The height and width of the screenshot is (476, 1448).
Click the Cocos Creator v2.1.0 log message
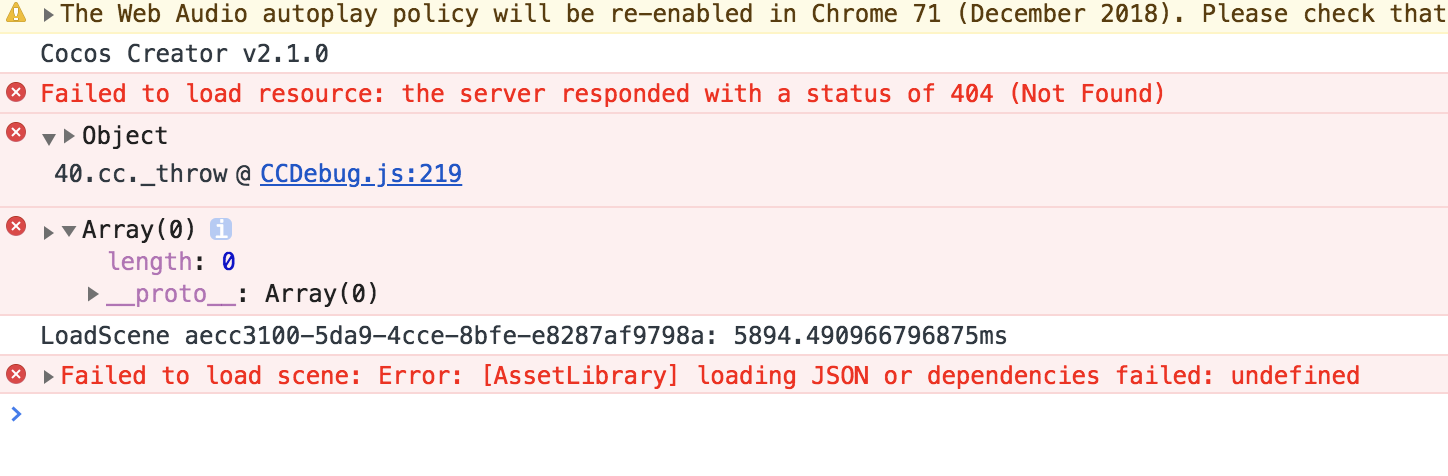point(184,54)
